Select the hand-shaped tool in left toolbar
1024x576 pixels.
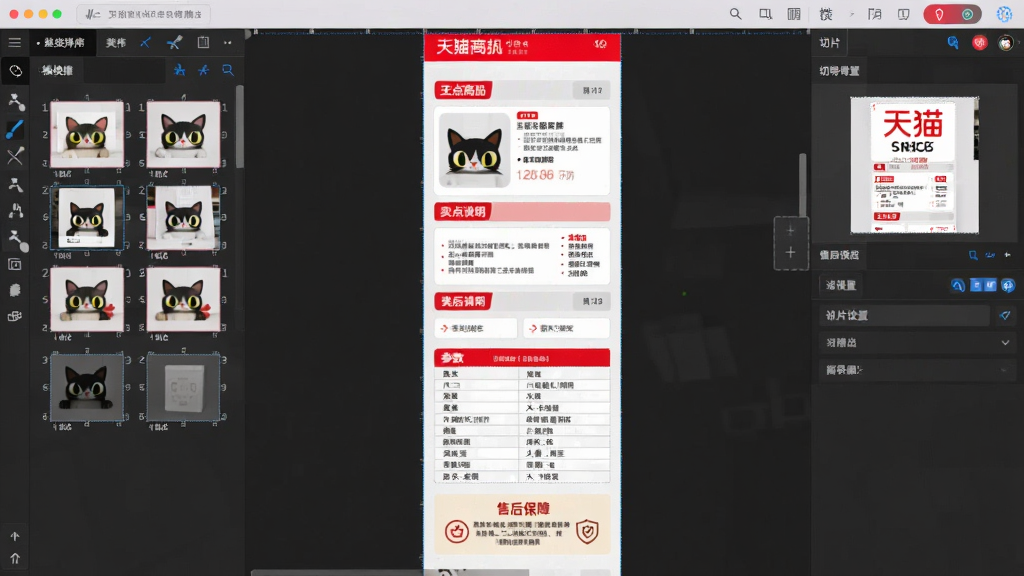tap(15, 290)
